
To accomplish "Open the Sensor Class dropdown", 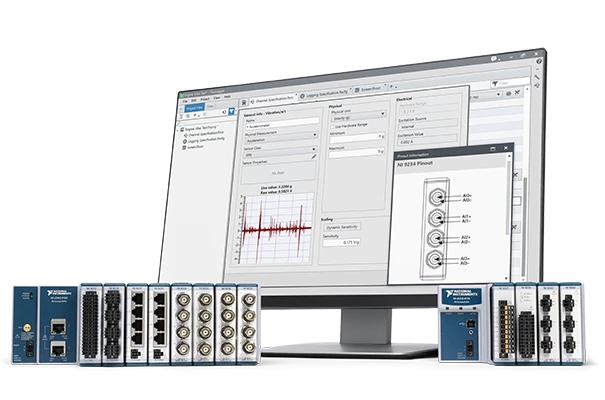I will click(x=312, y=149).
